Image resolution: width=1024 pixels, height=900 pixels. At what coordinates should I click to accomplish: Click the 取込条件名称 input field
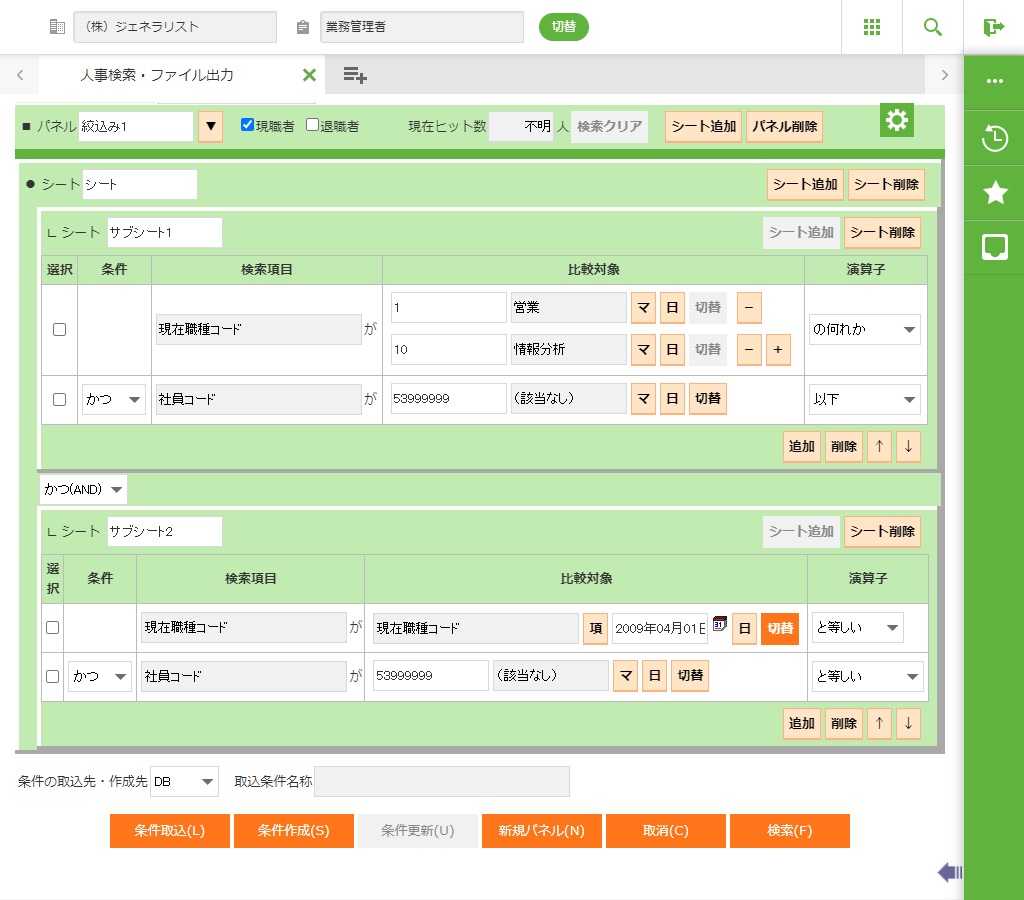[441, 782]
